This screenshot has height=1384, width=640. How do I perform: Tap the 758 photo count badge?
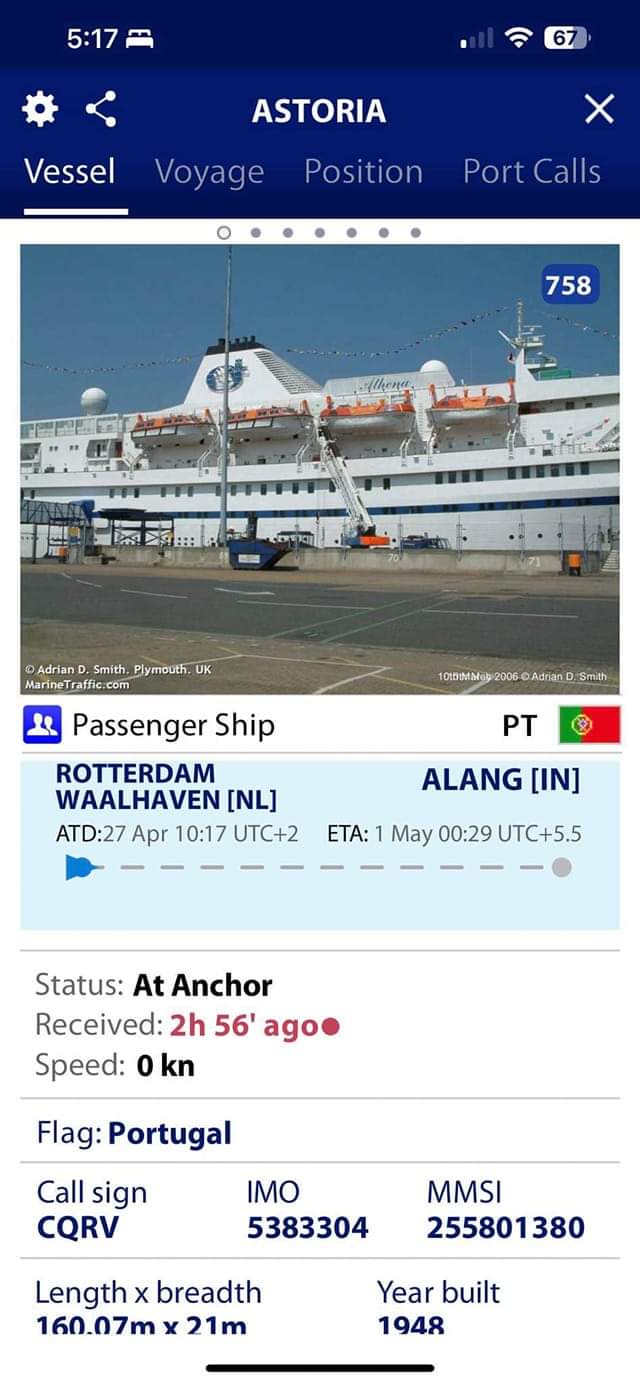(x=568, y=285)
